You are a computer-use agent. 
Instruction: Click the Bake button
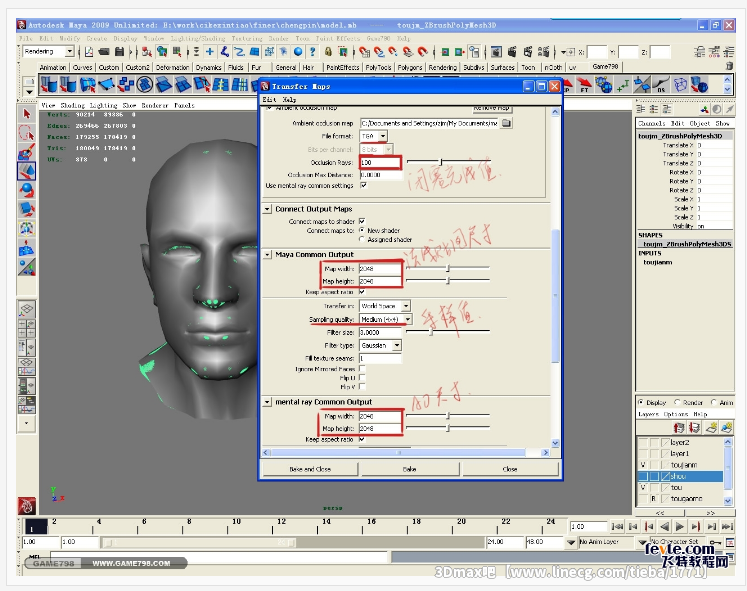[409, 469]
